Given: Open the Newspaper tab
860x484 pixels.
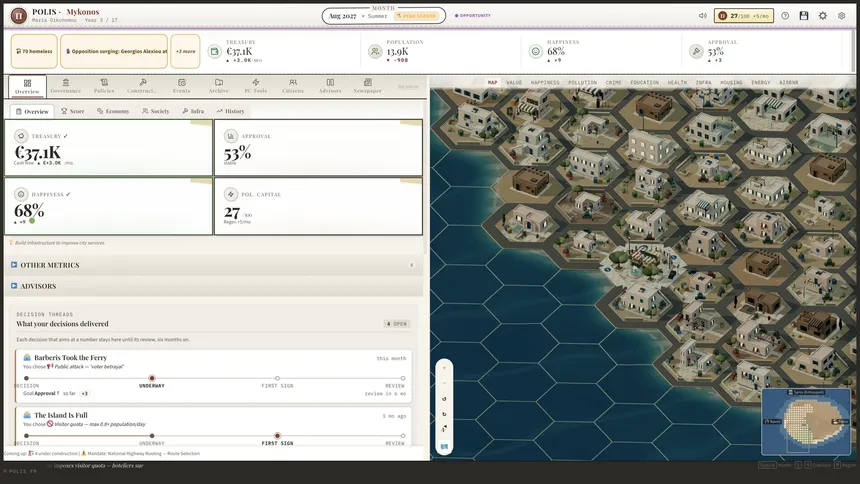Looking at the screenshot, I should click(x=367, y=86).
